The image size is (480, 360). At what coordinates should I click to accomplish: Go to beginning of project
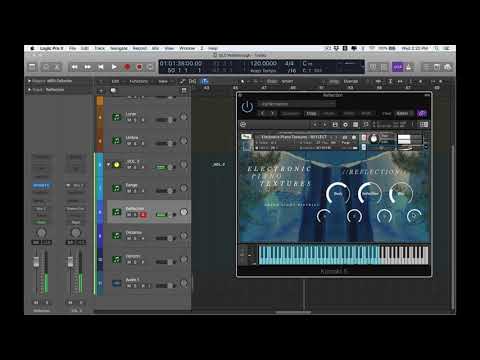101,67
